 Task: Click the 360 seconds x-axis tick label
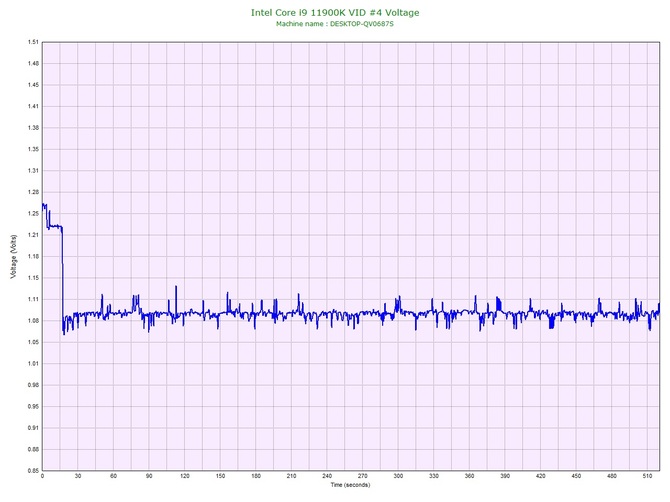469,476
